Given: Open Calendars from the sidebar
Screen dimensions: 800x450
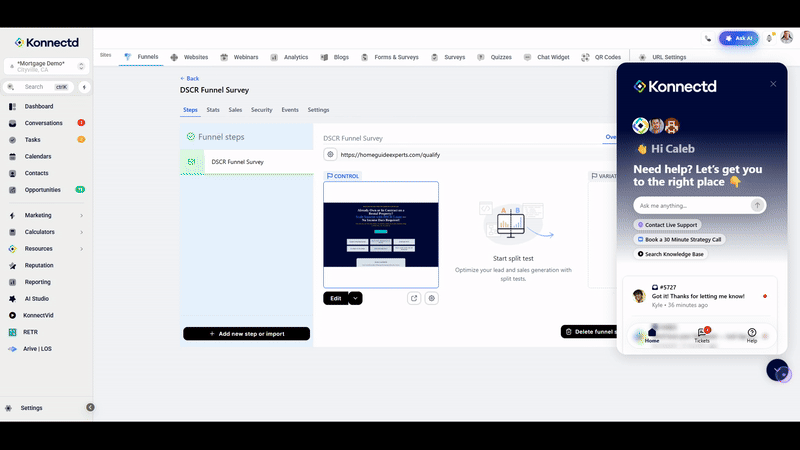Looking at the screenshot, I should tap(38, 157).
